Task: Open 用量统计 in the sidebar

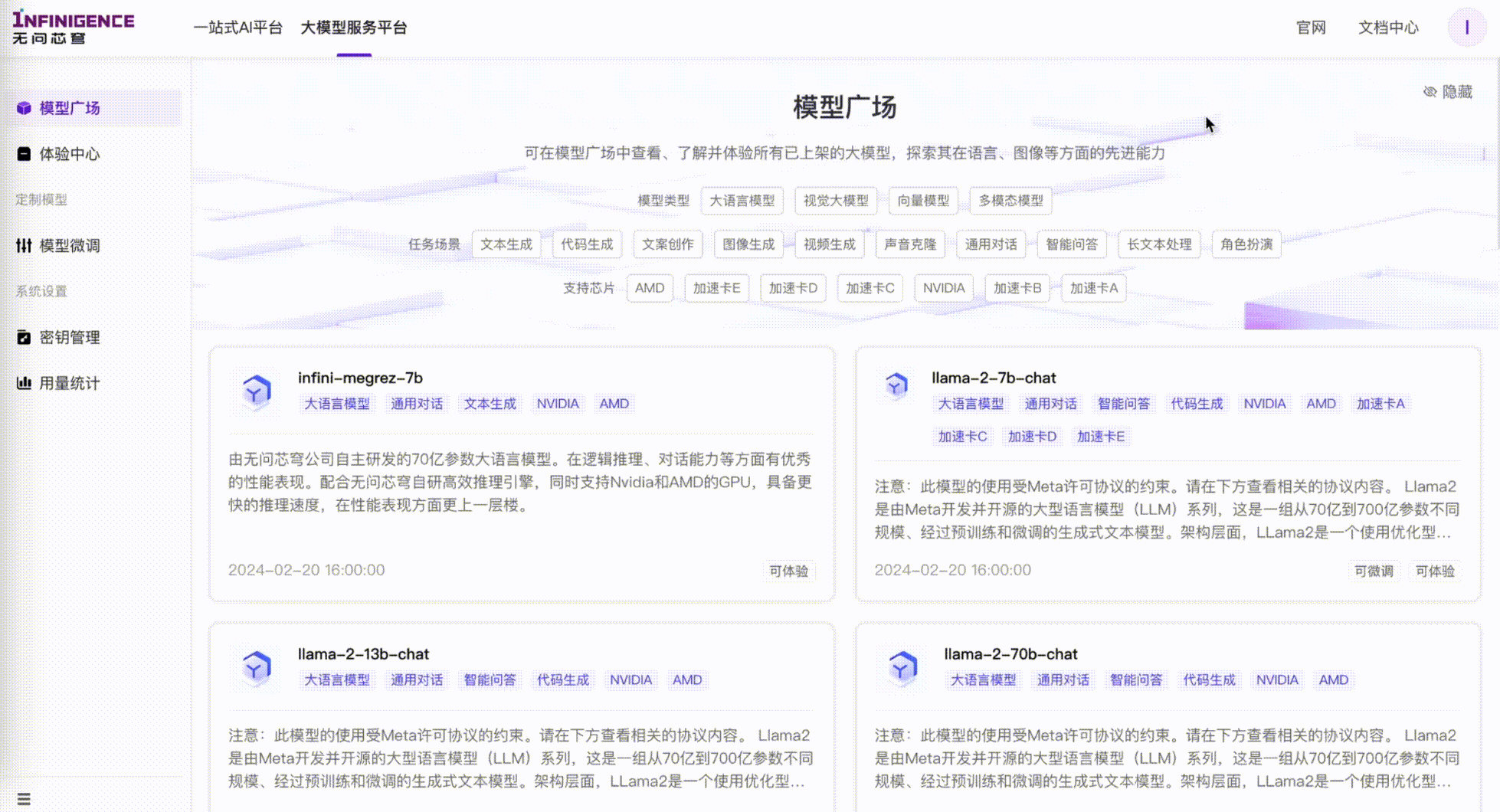Action: coord(92,383)
